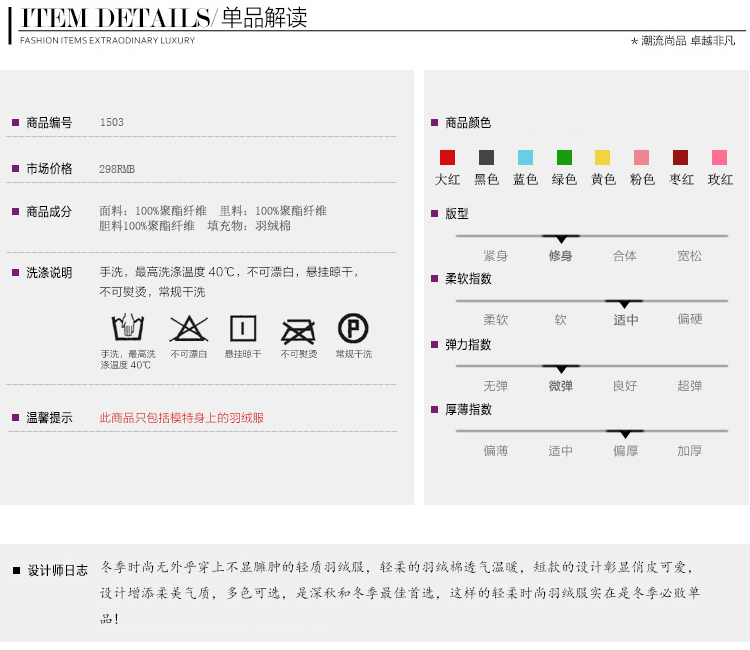The image size is (750, 650).
Task: Click the 不可漂白 caption under icon
Action: [189, 354]
